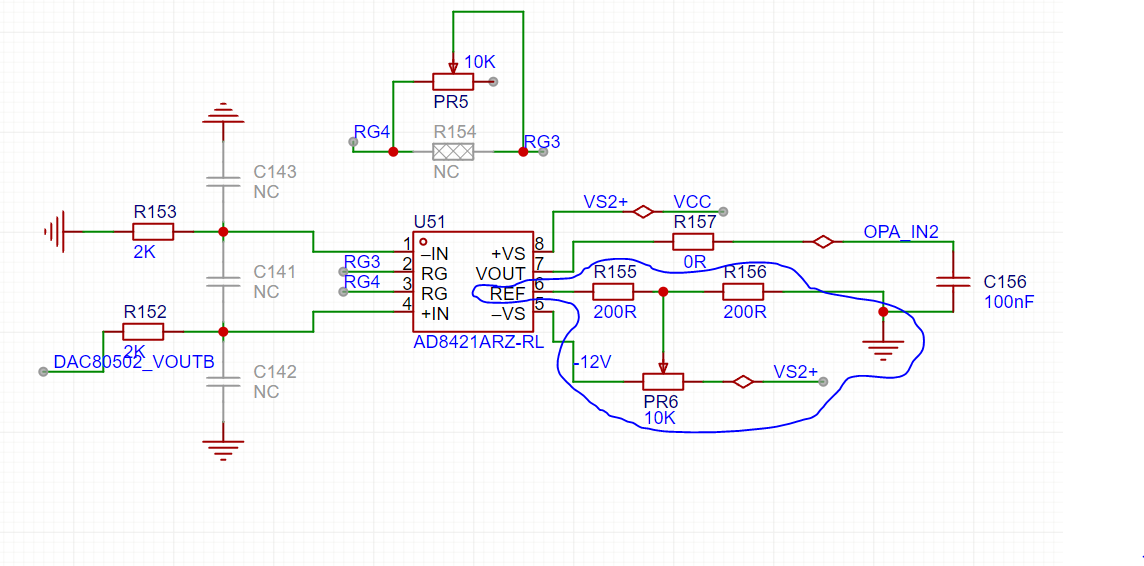The width and height of the screenshot is (1144, 566).
Task: Click the 200R value under R155
Action: [x=614, y=312]
